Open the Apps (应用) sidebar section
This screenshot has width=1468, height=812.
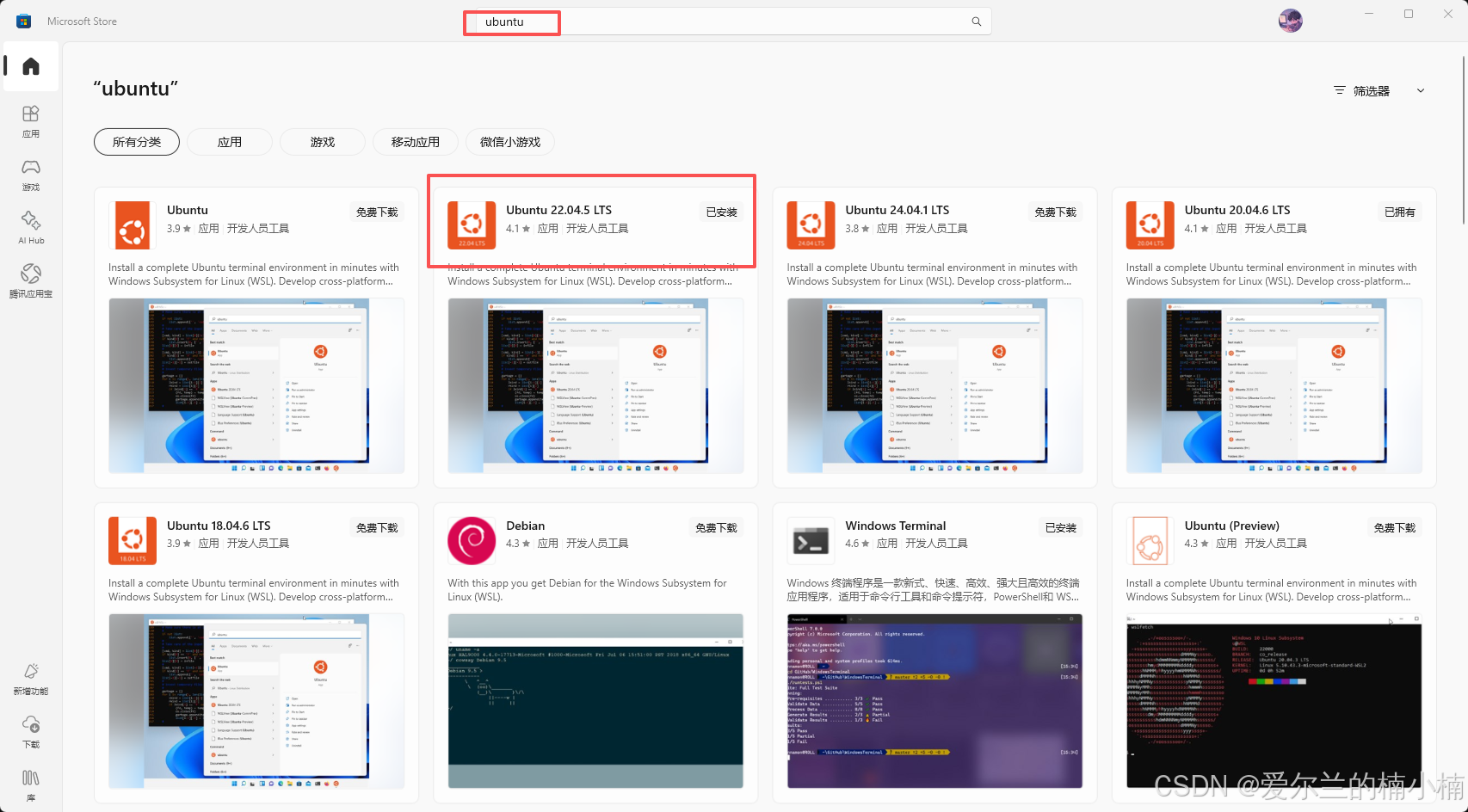pyautogui.click(x=31, y=121)
